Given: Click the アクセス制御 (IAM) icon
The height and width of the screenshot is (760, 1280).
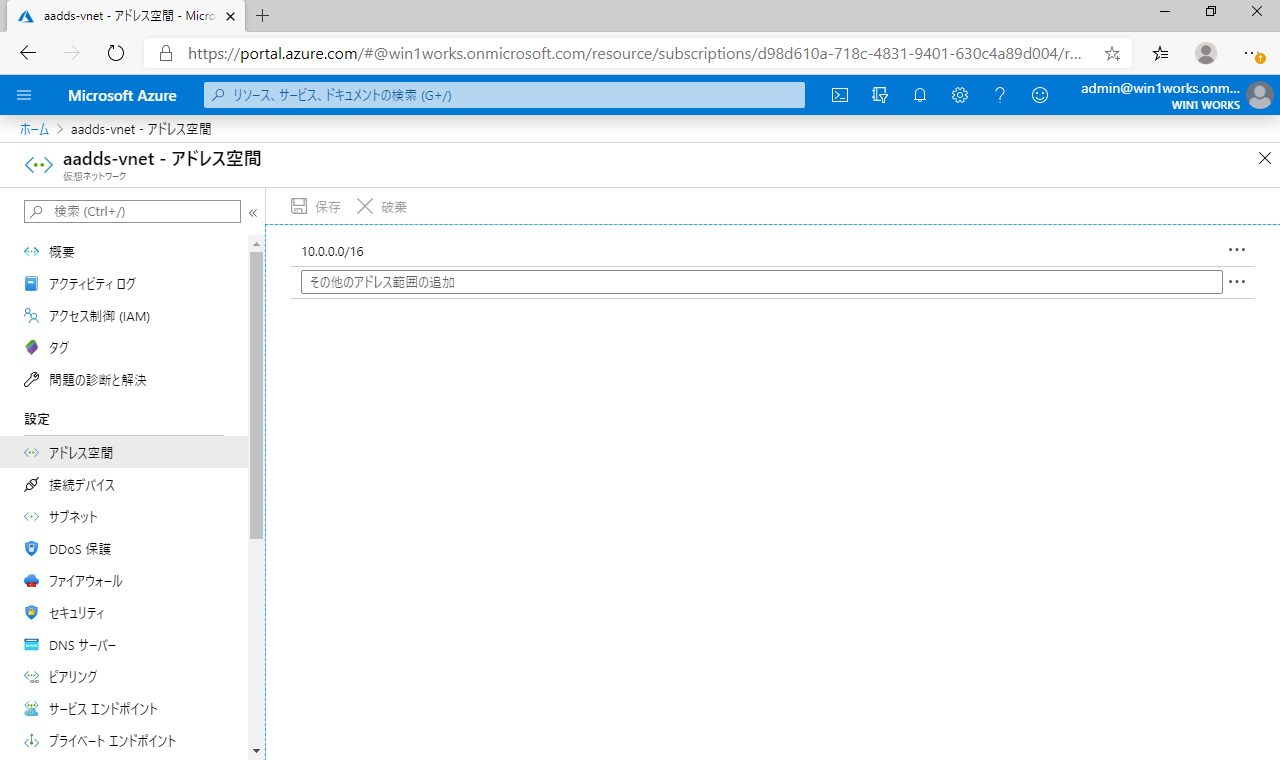Looking at the screenshot, I should [x=32, y=316].
